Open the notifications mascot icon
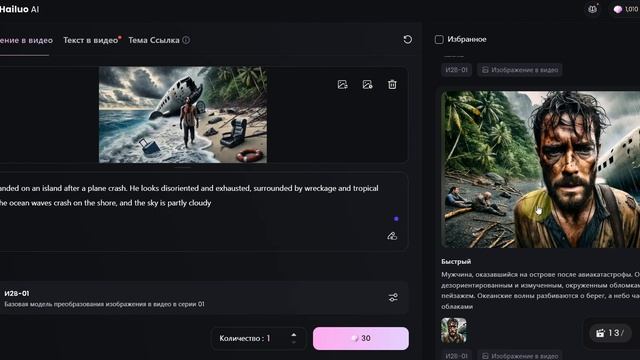Viewport: 640px width, 360px height. tap(592, 9)
